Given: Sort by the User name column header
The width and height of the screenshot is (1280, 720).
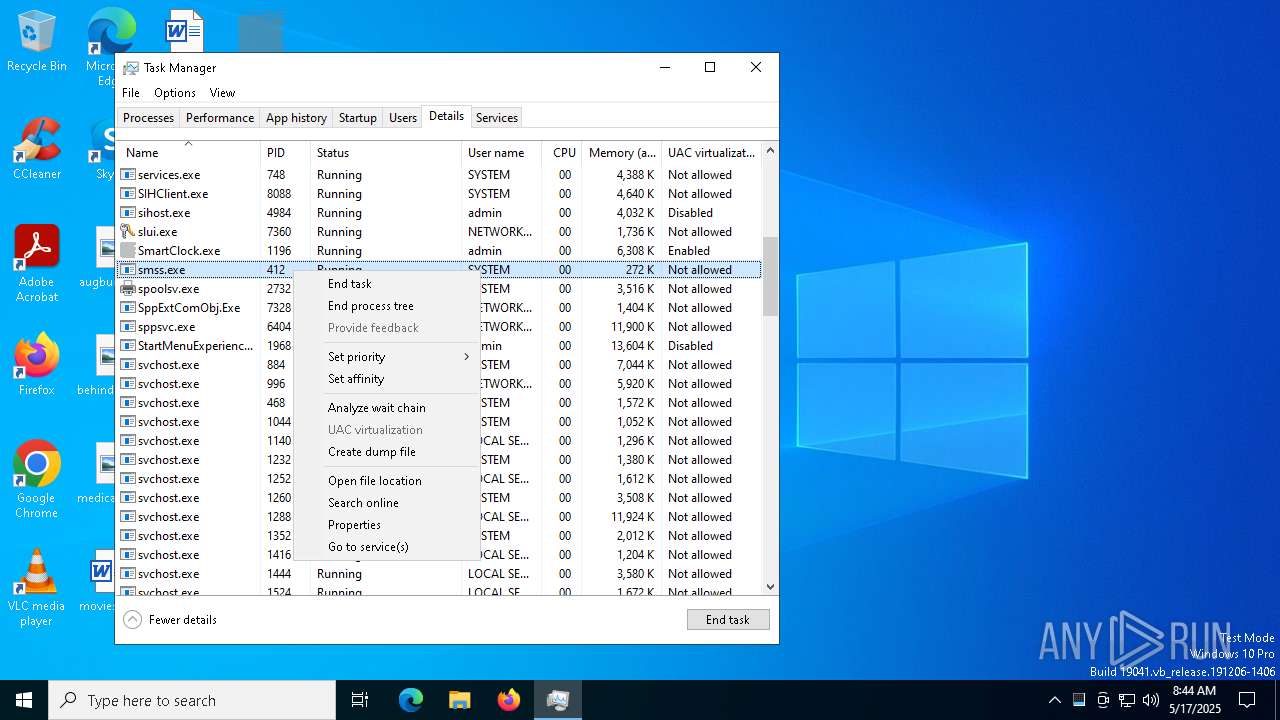Looking at the screenshot, I should pyautogui.click(x=502, y=153).
